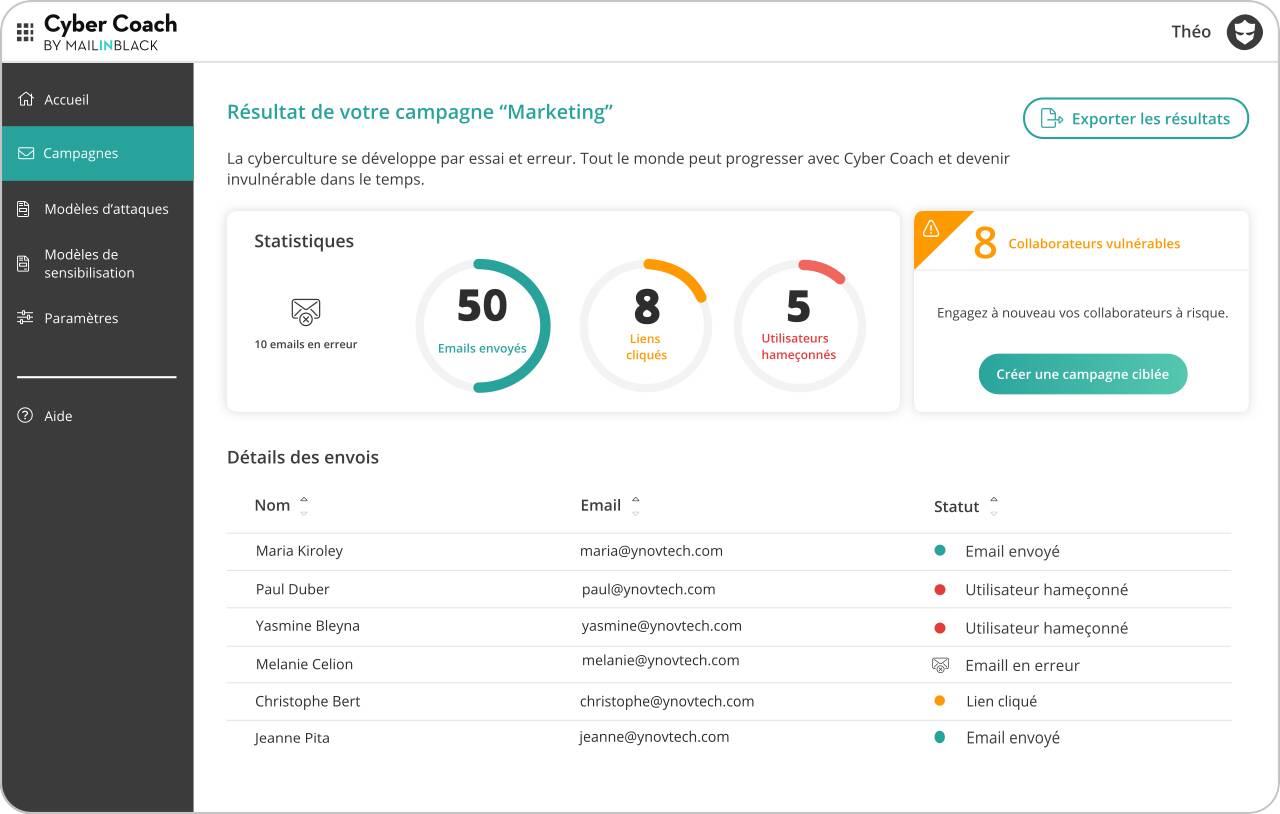Select the name Maria Kiroley
The height and width of the screenshot is (814, 1280).
[x=299, y=551]
